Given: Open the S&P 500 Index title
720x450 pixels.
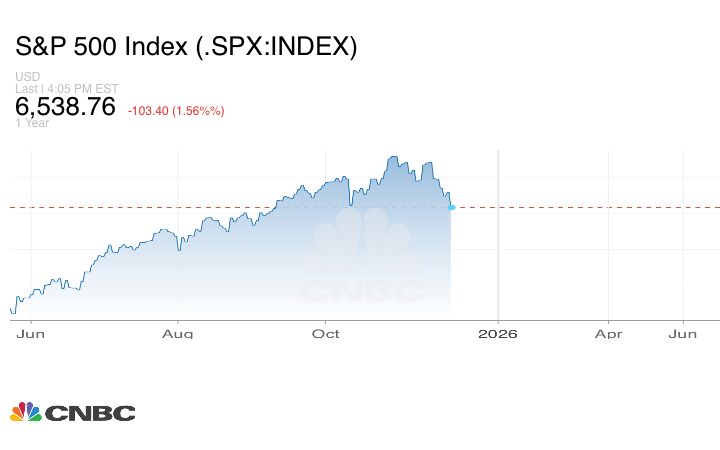Looking at the screenshot, I should click(186, 46).
